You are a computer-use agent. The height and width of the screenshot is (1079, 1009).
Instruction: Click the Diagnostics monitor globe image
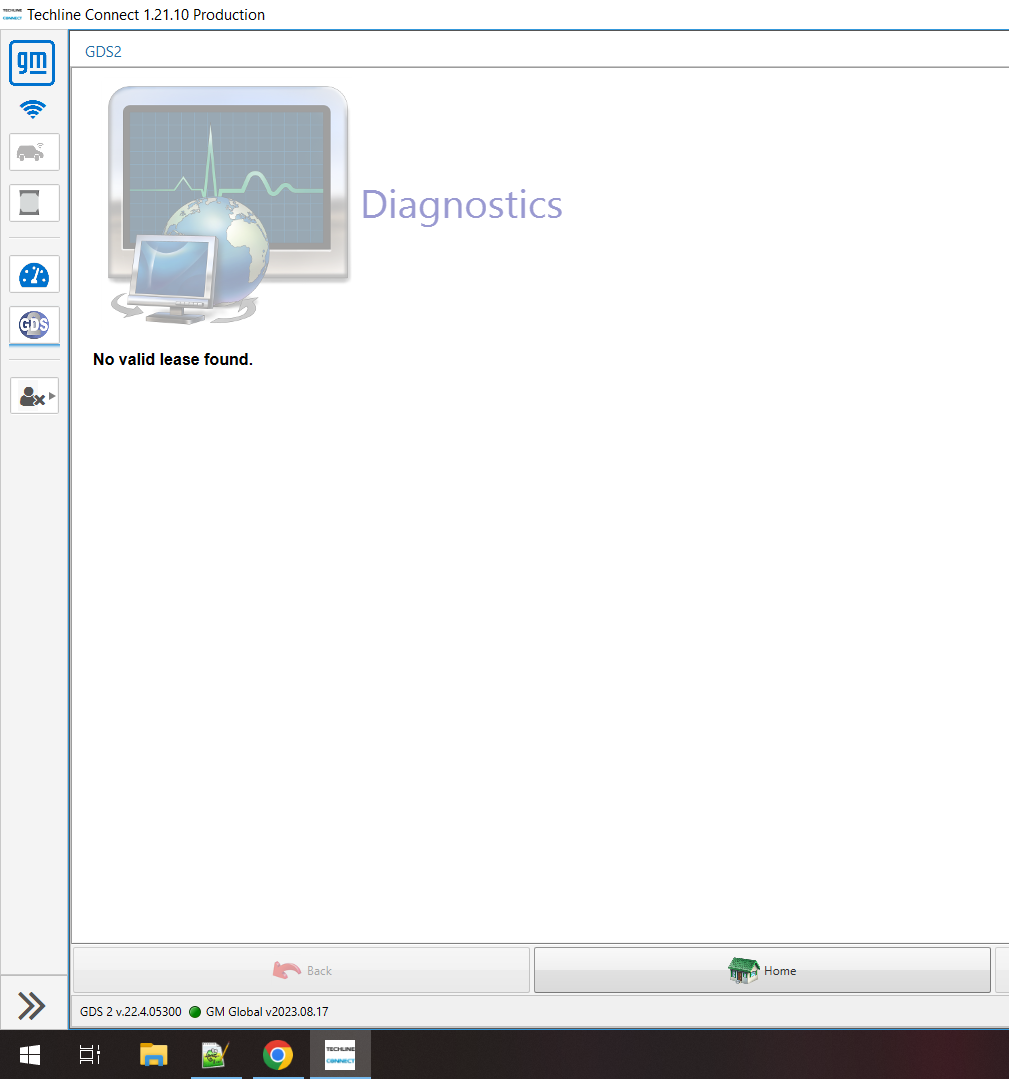tap(229, 205)
